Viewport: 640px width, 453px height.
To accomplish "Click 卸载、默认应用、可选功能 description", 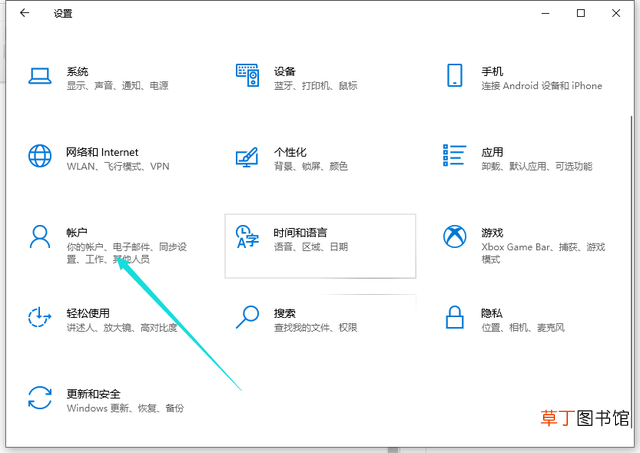I will coord(537,167).
